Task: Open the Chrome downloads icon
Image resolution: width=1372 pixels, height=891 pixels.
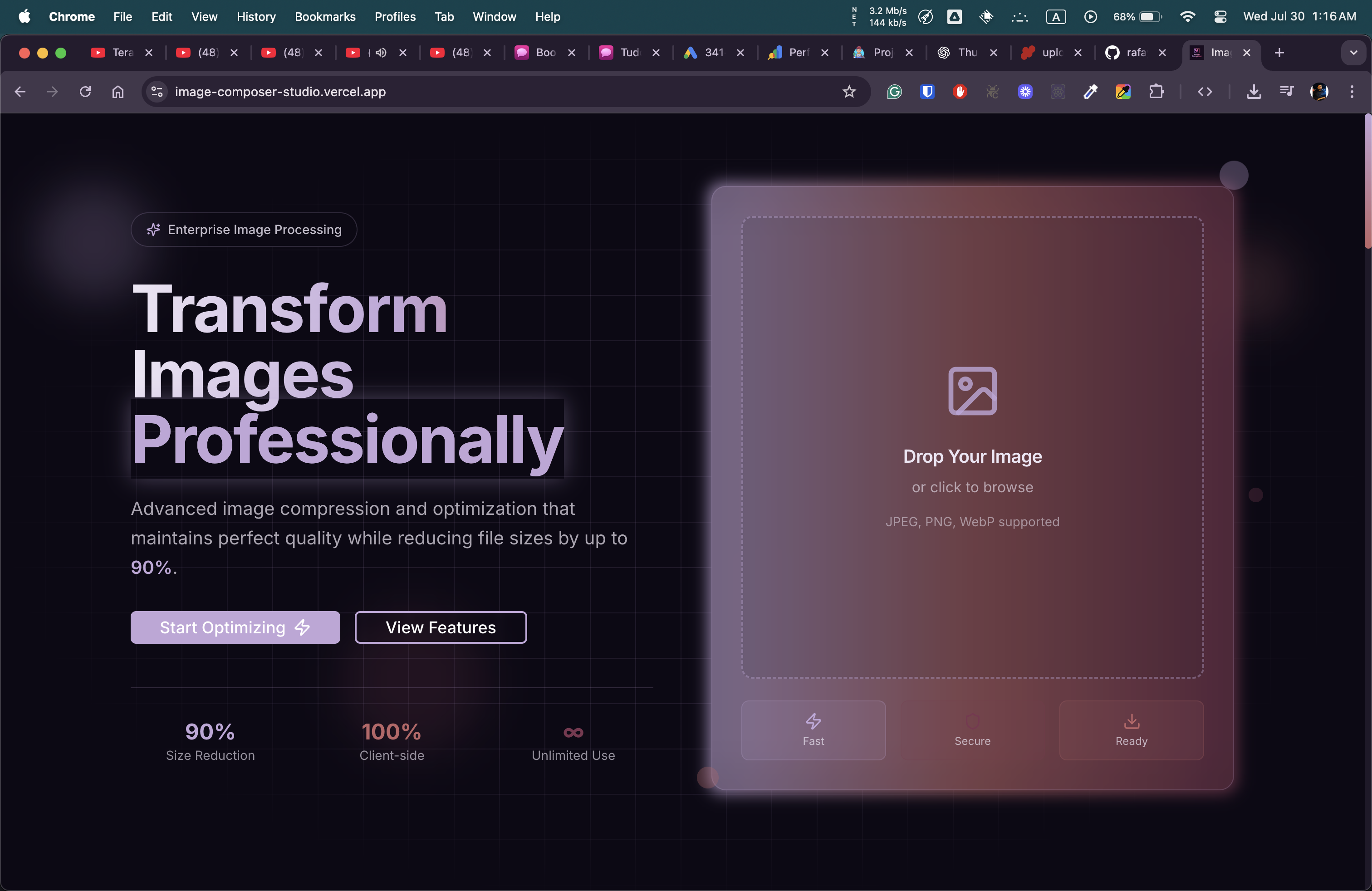Action: click(x=1253, y=92)
